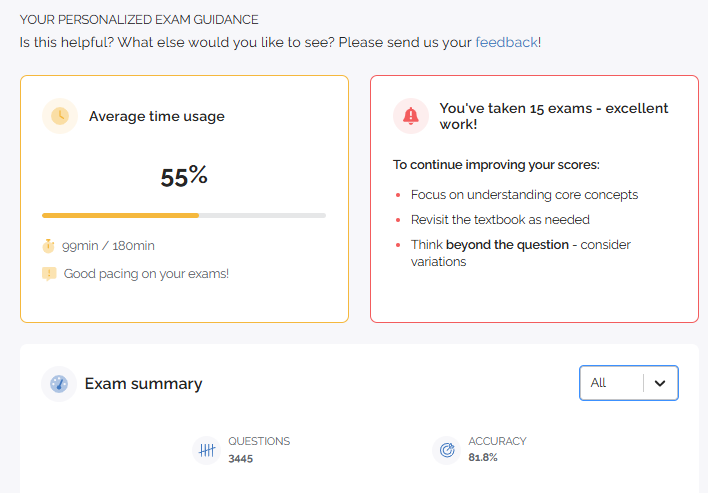Click the 81.8% accuracy value
Viewport: 708px width, 493px height.
(x=483, y=458)
